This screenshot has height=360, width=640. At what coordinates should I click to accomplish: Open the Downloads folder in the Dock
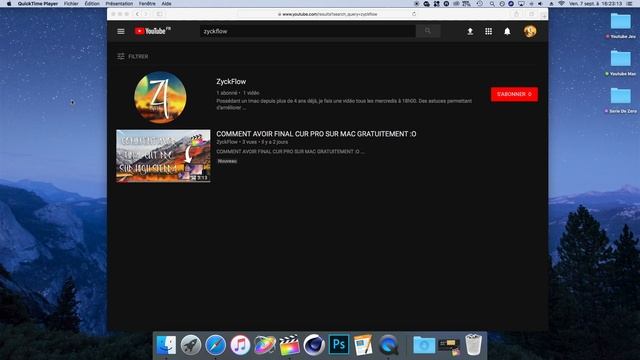pos(424,345)
